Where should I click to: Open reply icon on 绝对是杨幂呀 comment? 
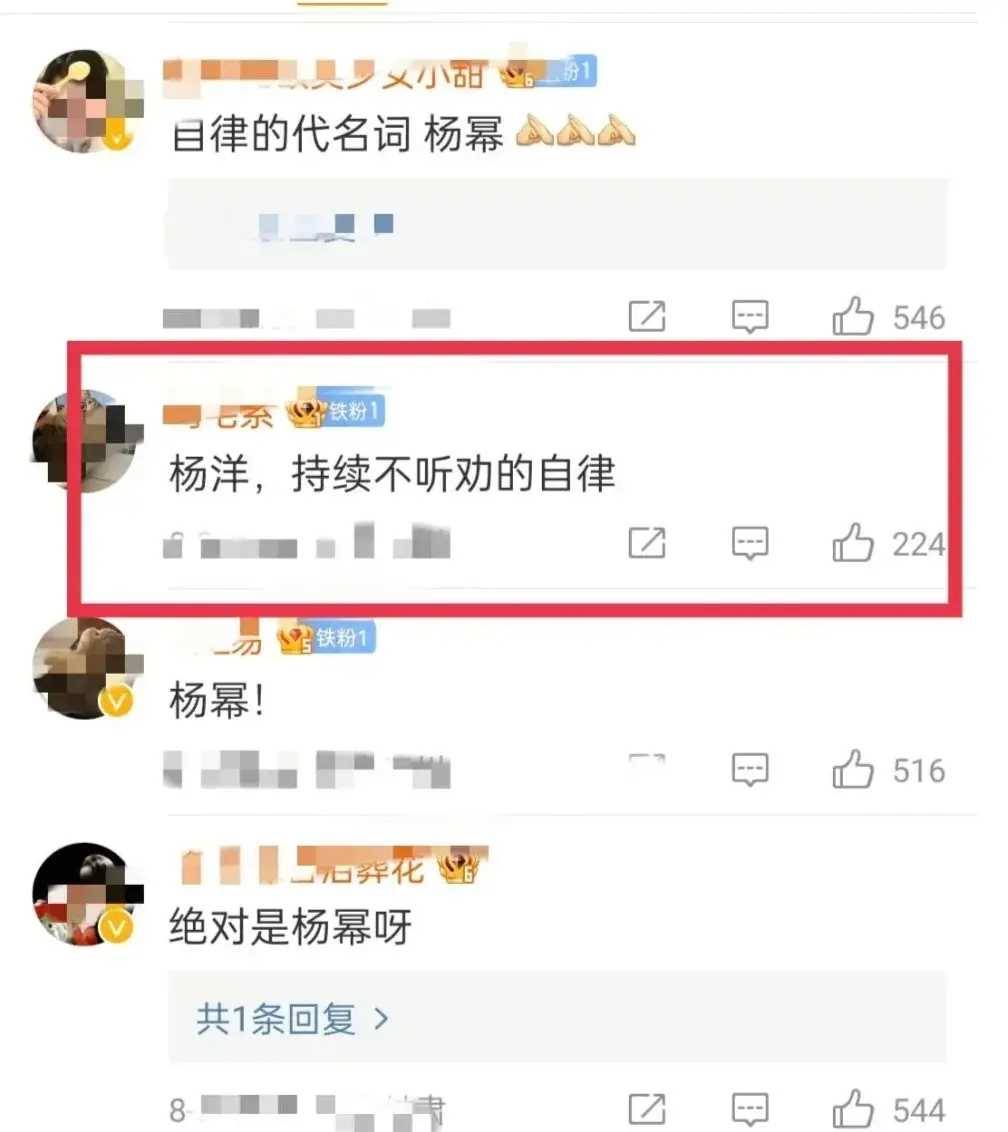(750, 1109)
